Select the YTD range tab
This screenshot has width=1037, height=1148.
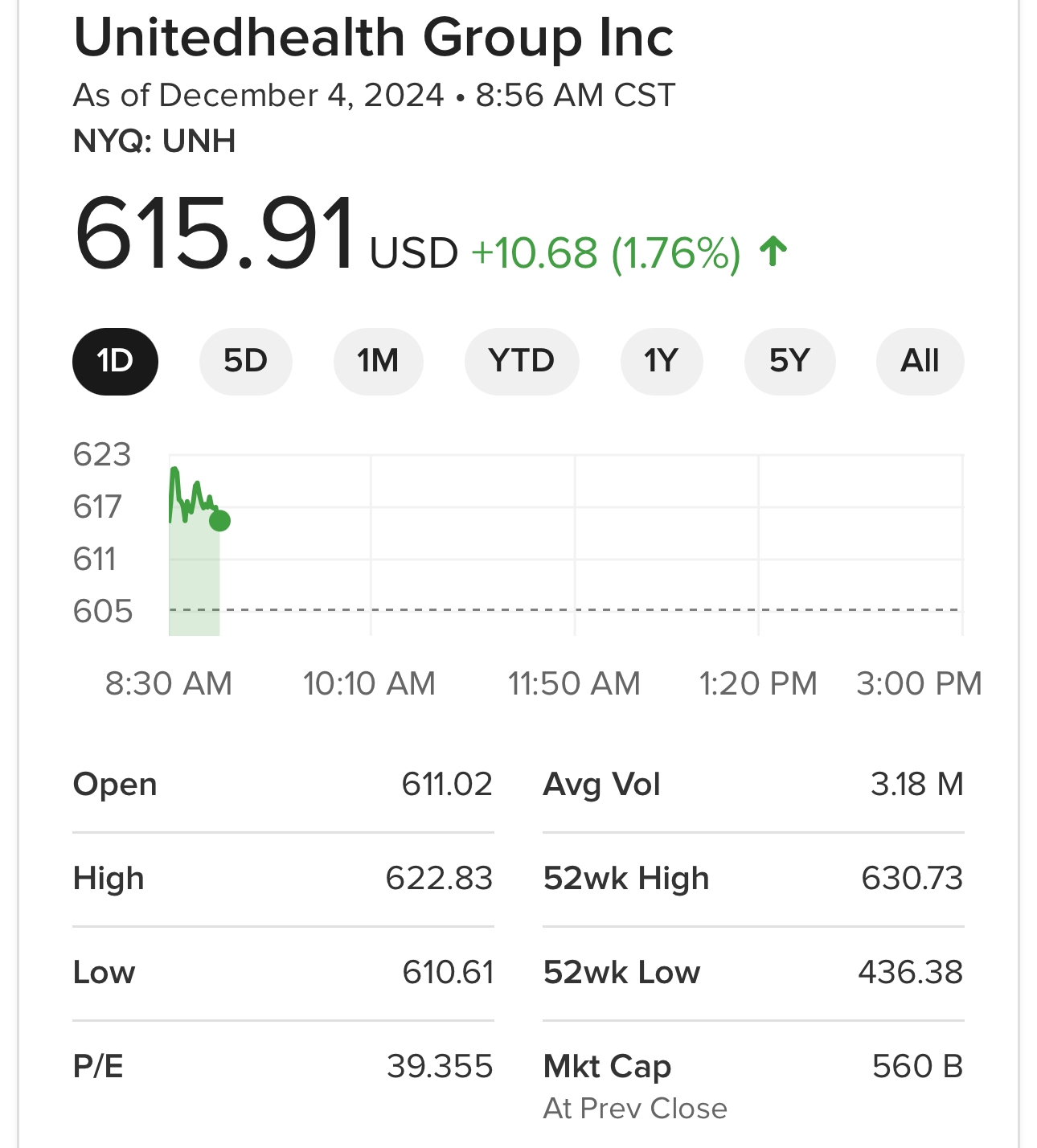522,362
